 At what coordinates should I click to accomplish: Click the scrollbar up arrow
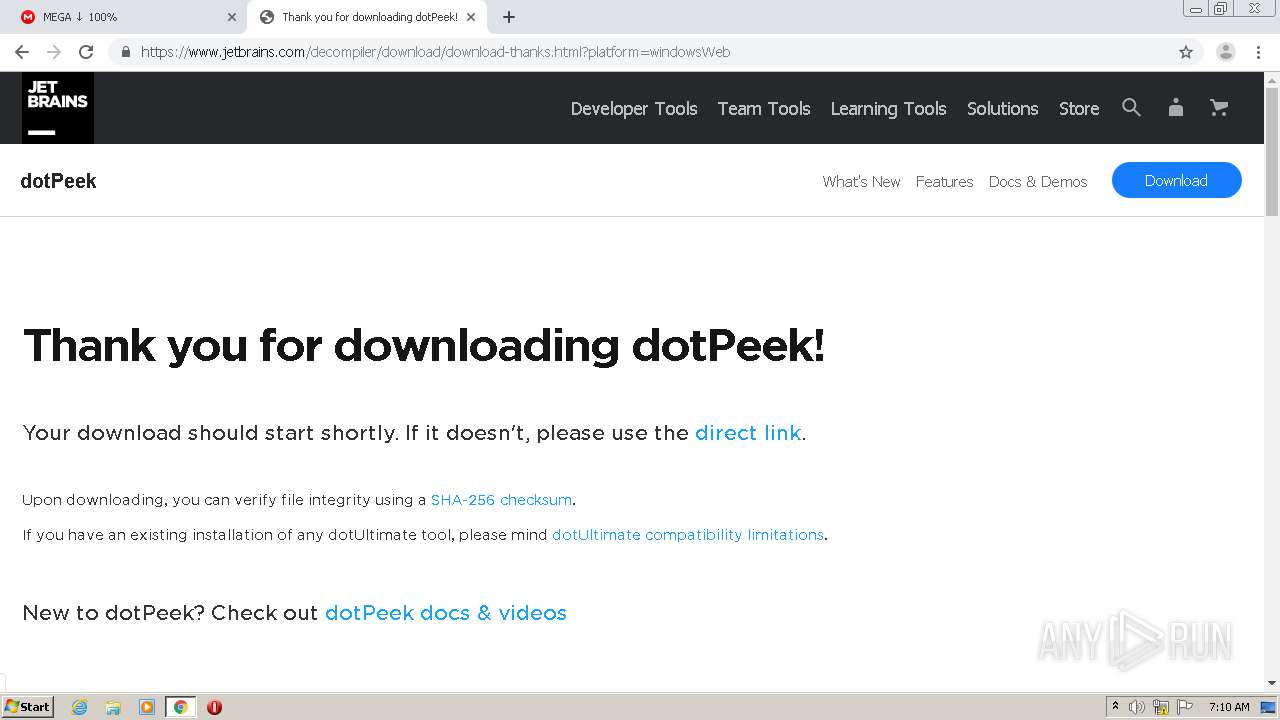point(1272,78)
